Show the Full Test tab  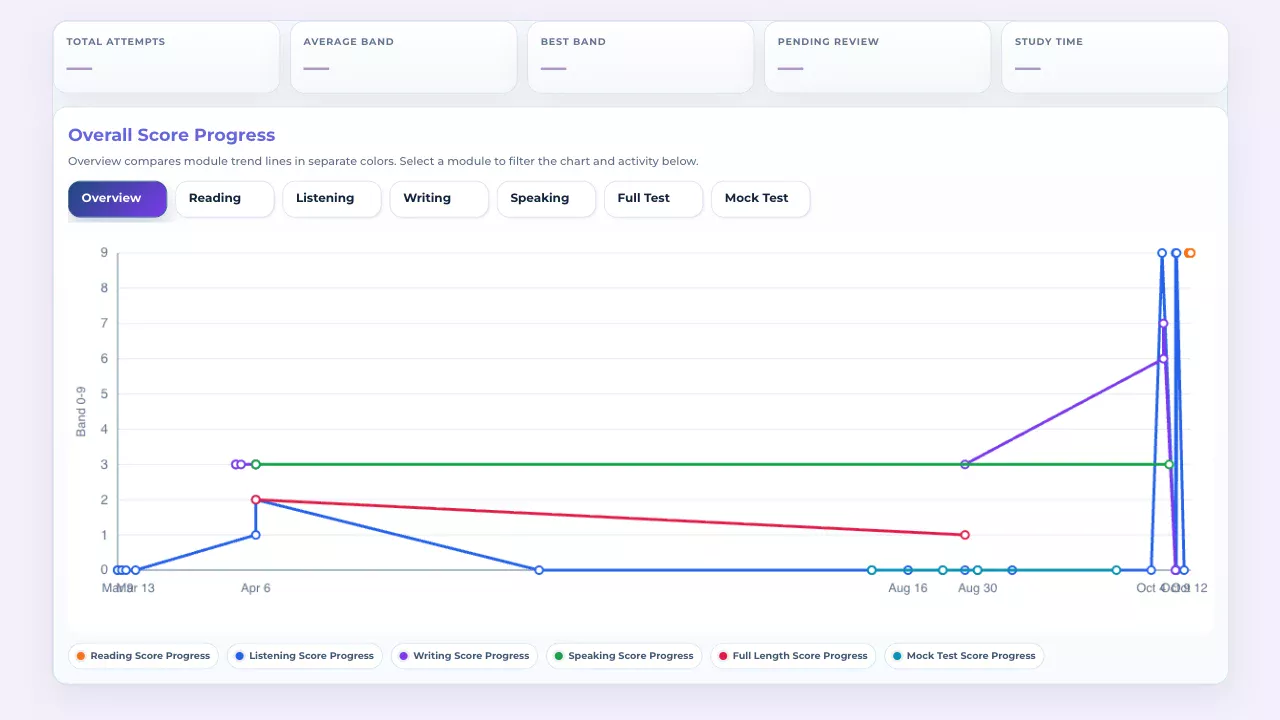pos(654,199)
